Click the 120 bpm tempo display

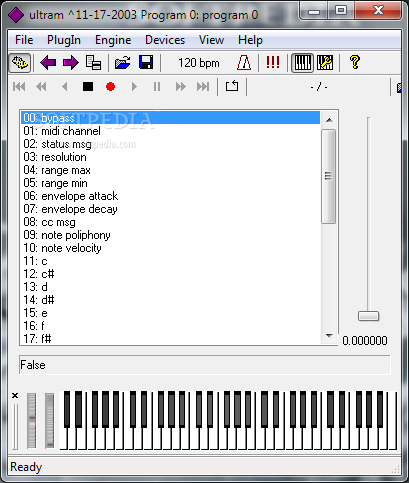click(199, 63)
